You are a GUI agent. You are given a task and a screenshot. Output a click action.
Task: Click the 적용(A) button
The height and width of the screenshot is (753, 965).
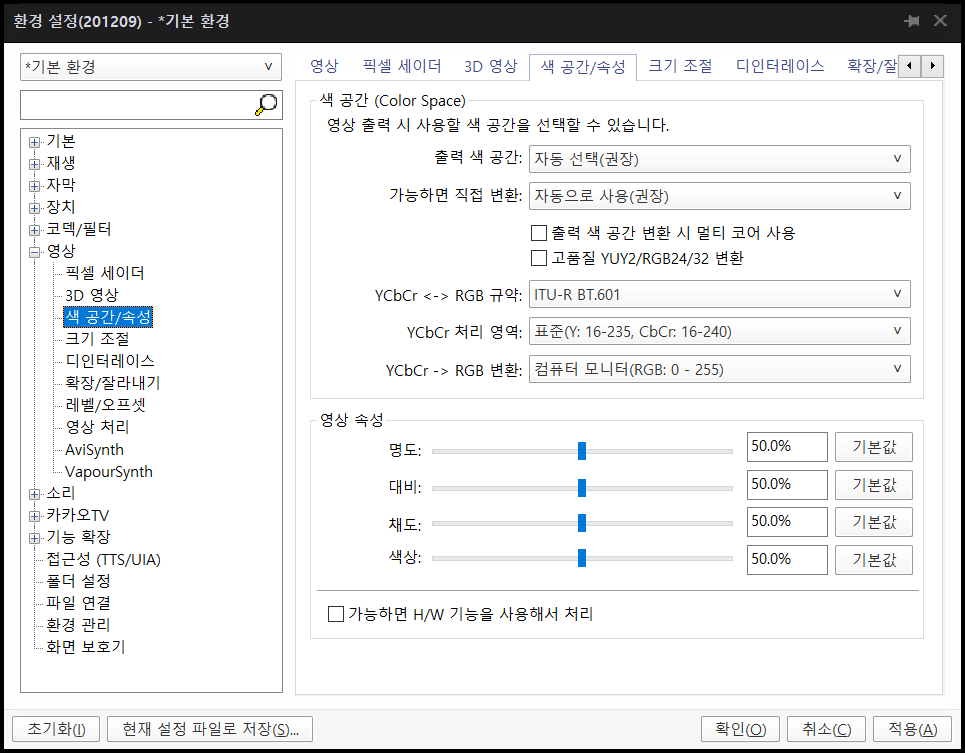[x=913, y=729]
